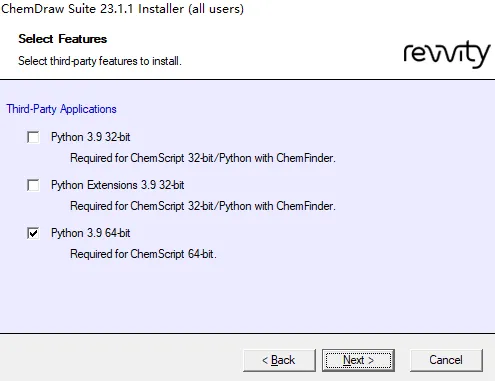
Task: Click the 'Python Extensions 3.9 32-bit' label
Action: click(x=117, y=185)
